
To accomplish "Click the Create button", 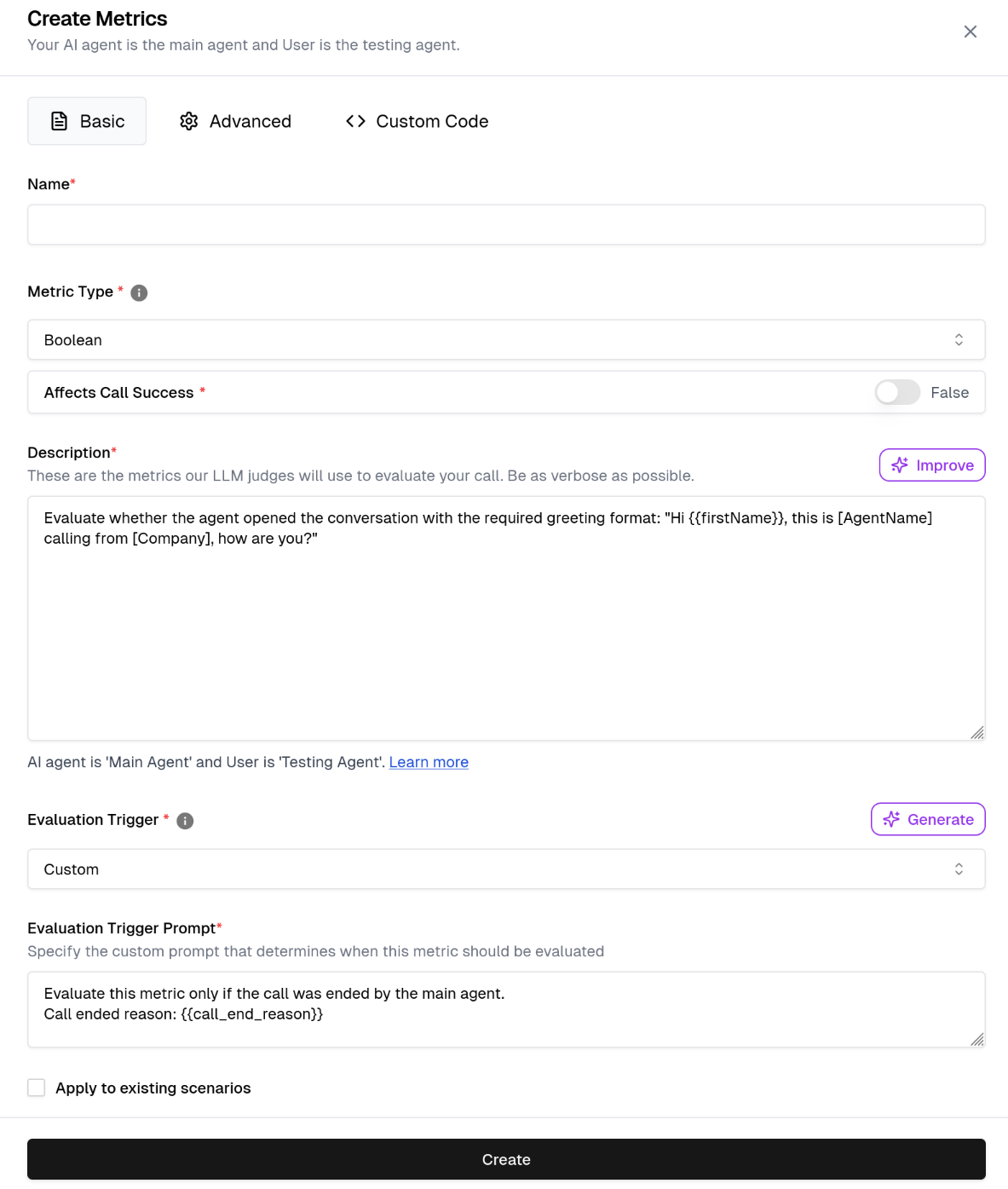I will [x=506, y=1159].
